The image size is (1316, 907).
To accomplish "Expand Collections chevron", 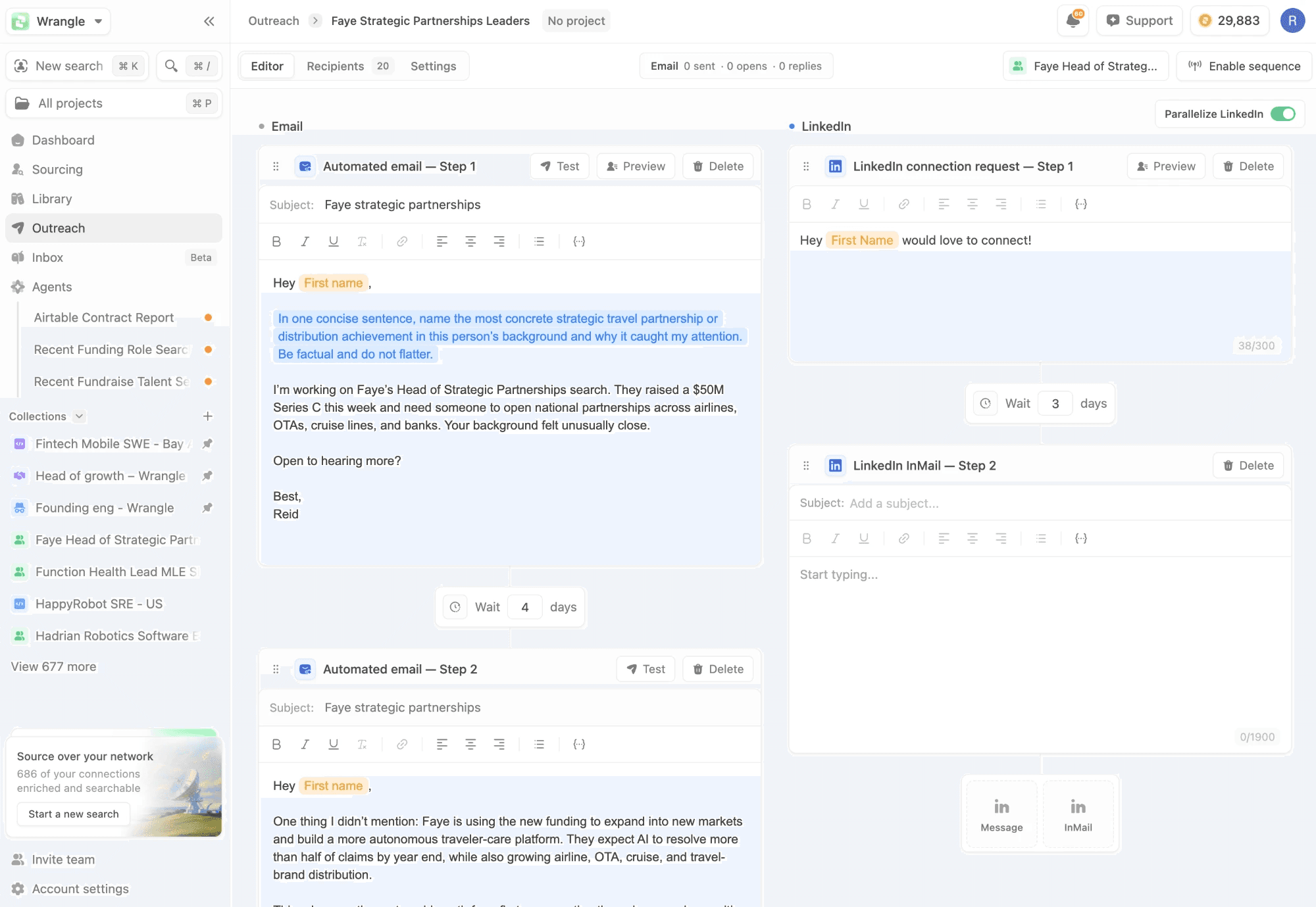I will click(x=80, y=416).
